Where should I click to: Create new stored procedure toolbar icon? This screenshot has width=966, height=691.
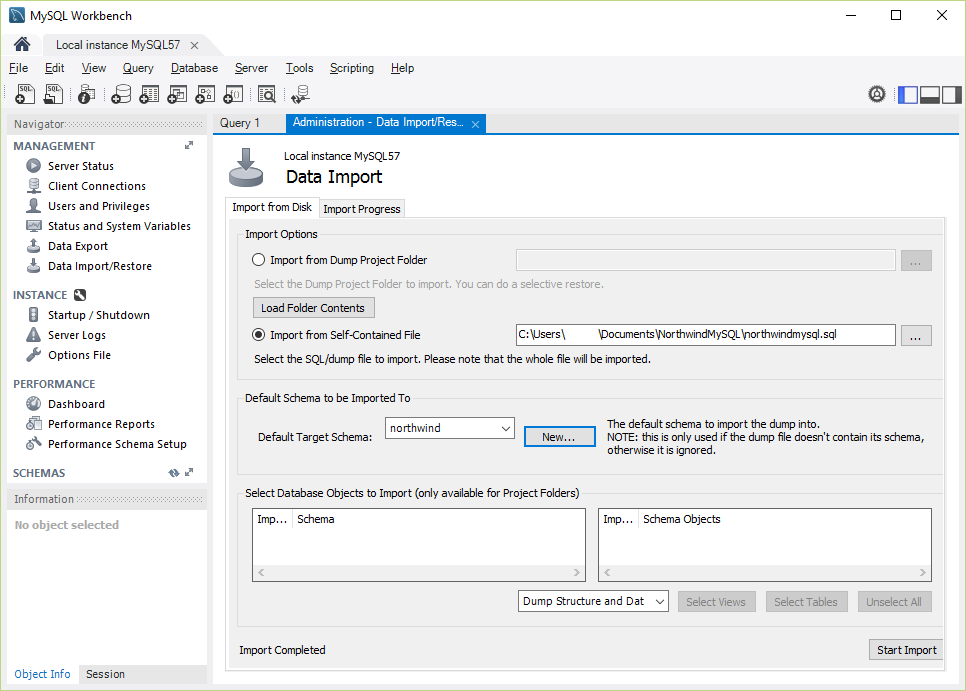pyautogui.click(x=205, y=94)
